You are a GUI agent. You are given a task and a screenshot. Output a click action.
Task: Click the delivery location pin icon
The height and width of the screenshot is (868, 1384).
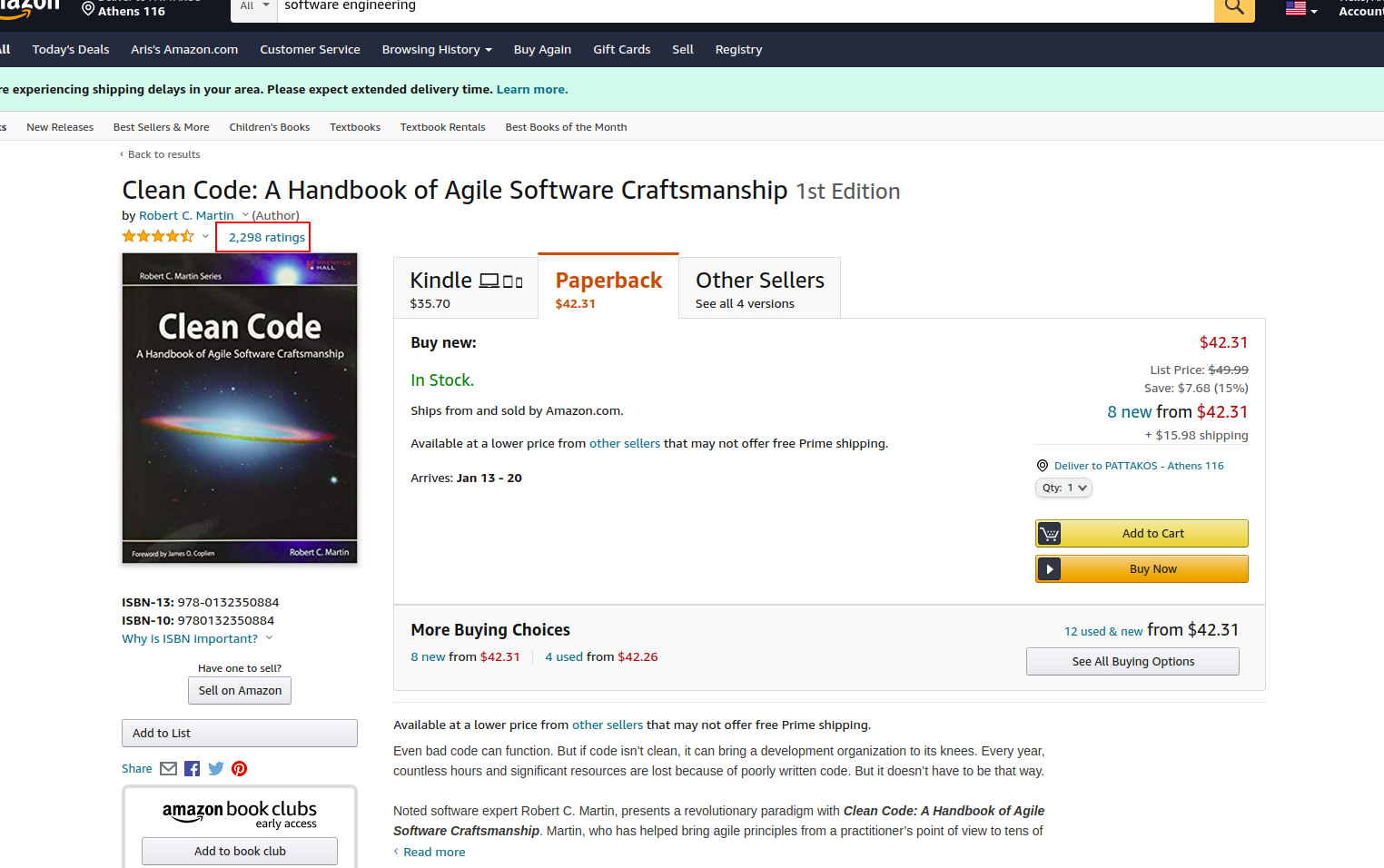point(1043,466)
